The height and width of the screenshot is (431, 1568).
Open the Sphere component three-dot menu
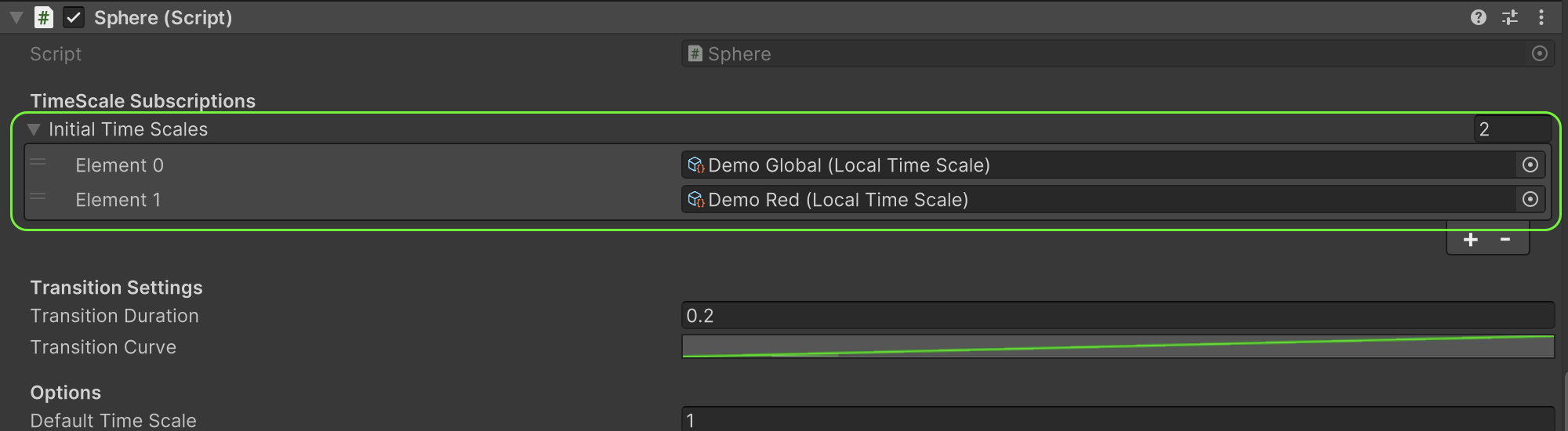1541,17
